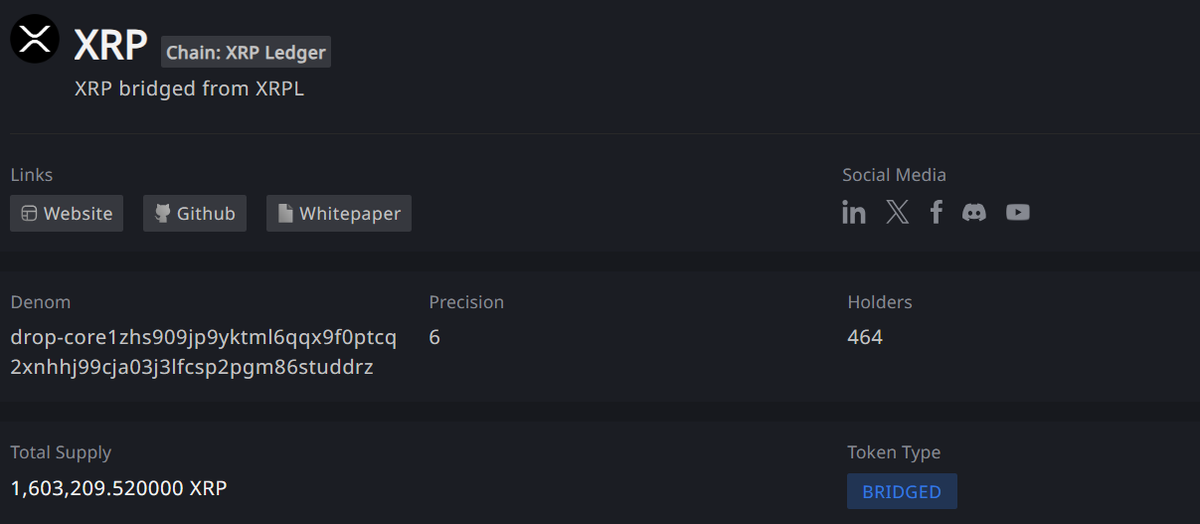Click the Precision value 6
The width and height of the screenshot is (1200, 524).
click(435, 337)
